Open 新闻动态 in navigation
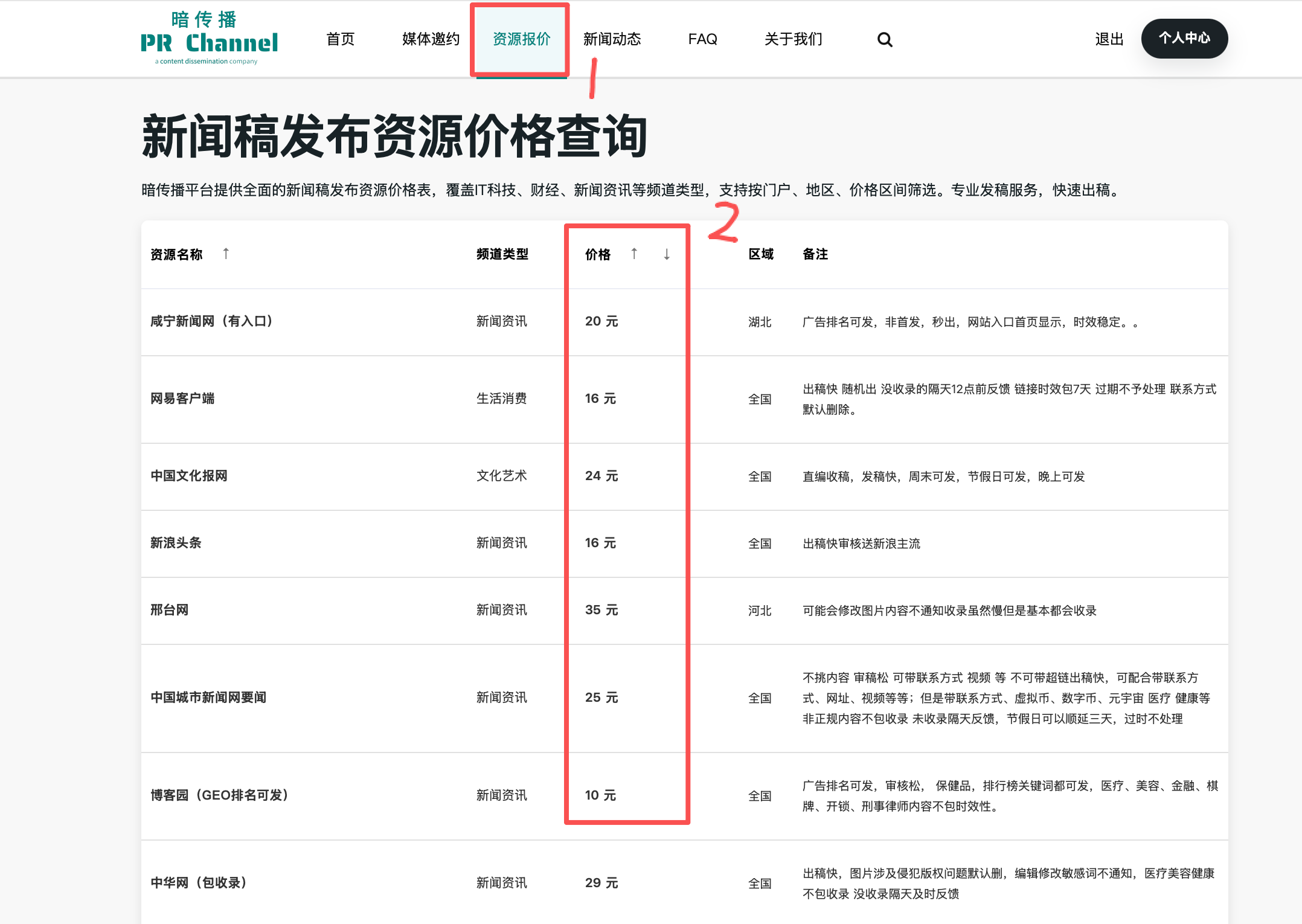The height and width of the screenshot is (924, 1302). pos(612,39)
